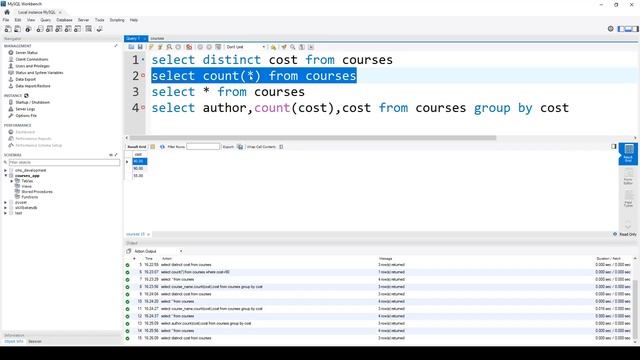Screen dimensions: 640x360
Task: Toggle panel layout buttons at top right
Action: (628, 29)
